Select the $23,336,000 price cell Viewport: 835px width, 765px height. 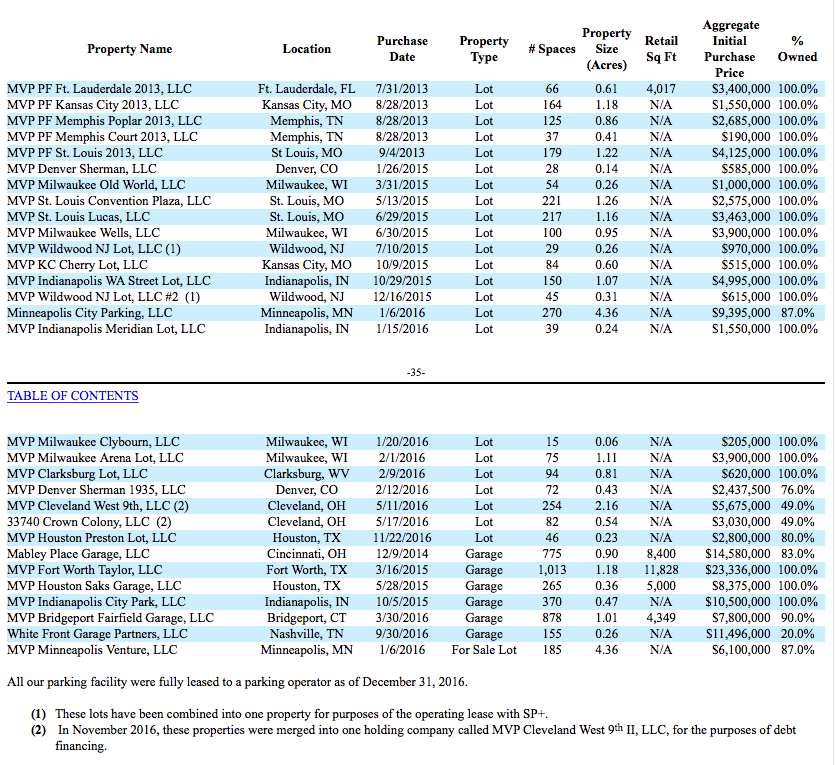[738, 570]
